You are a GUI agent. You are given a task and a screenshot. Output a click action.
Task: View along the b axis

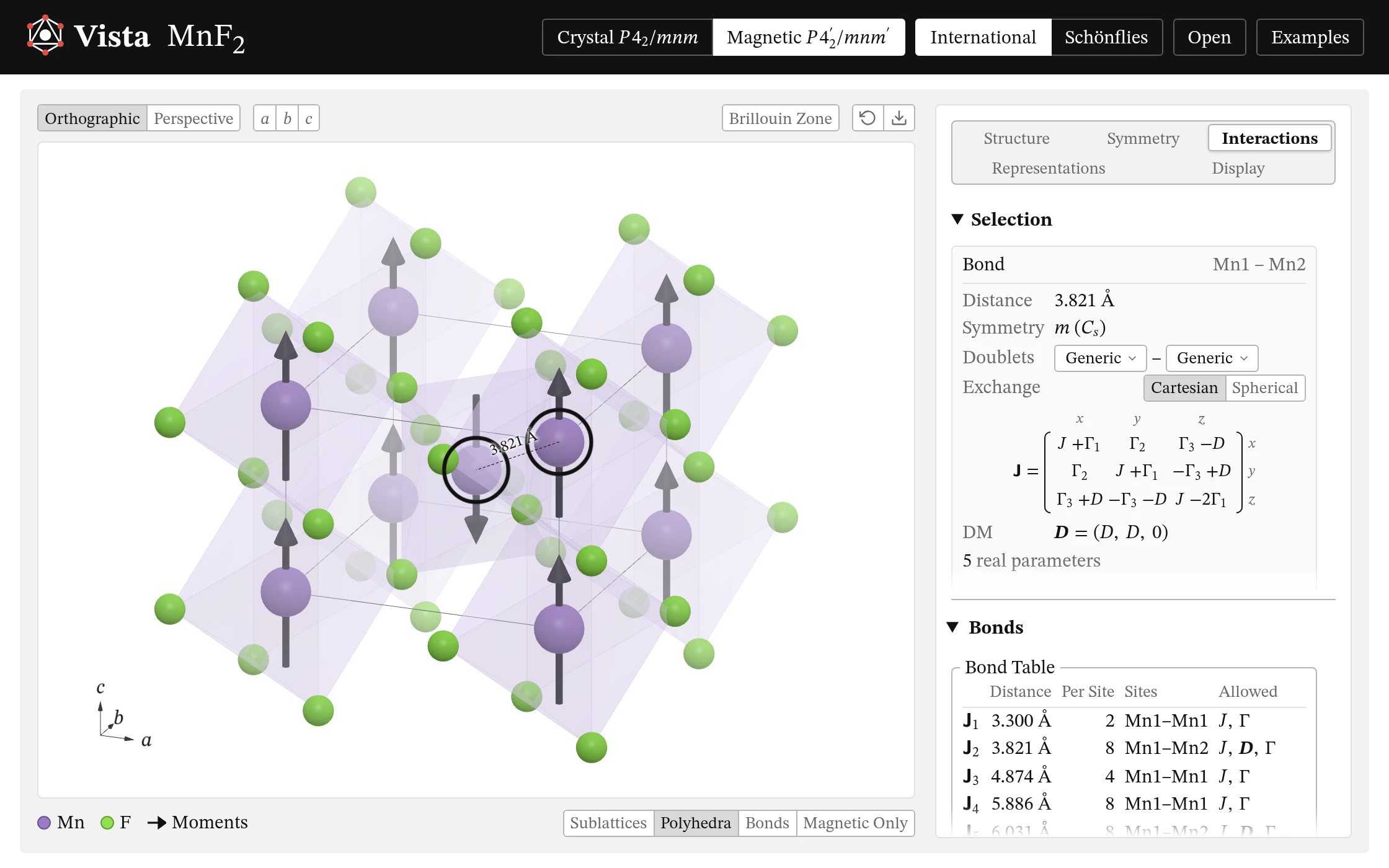pyautogui.click(x=287, y=118)
